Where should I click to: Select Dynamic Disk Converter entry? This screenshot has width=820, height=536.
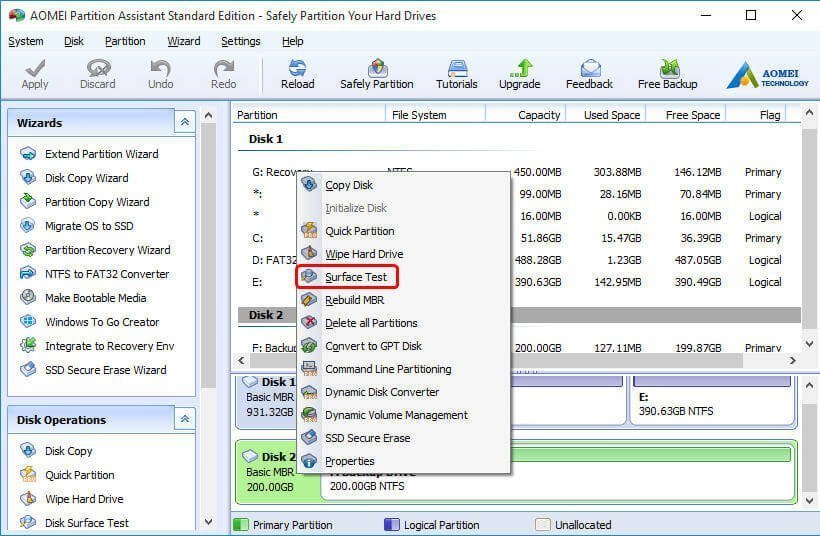[403, 392]
